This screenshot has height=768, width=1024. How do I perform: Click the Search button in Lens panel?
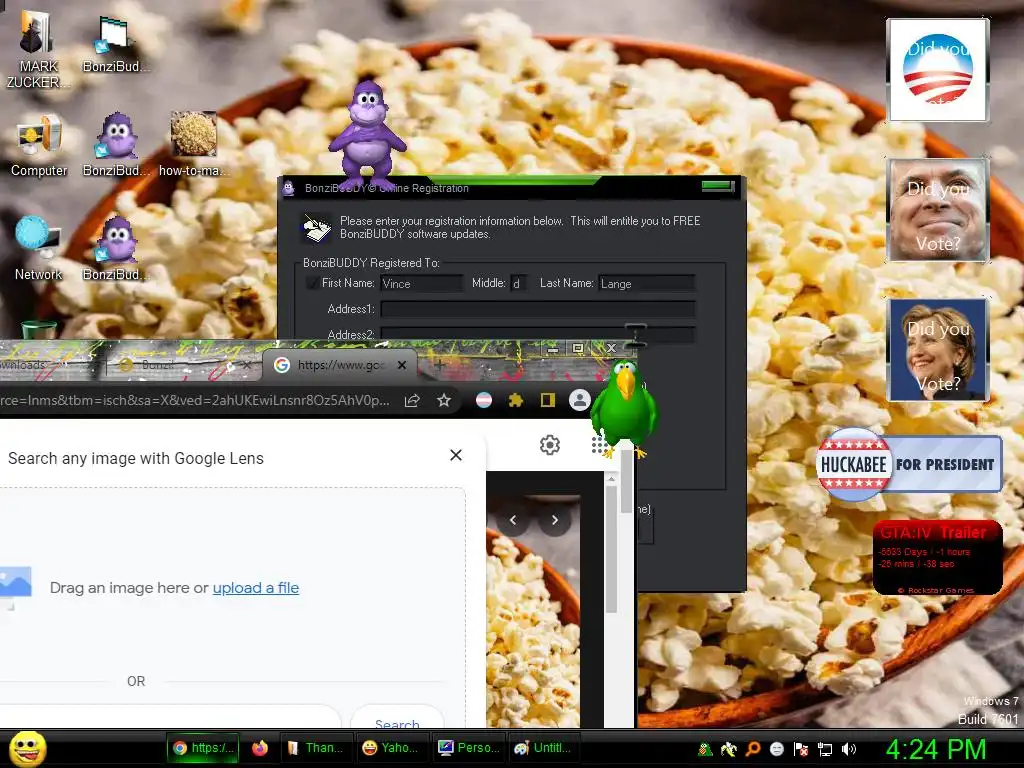pos(397,717)
